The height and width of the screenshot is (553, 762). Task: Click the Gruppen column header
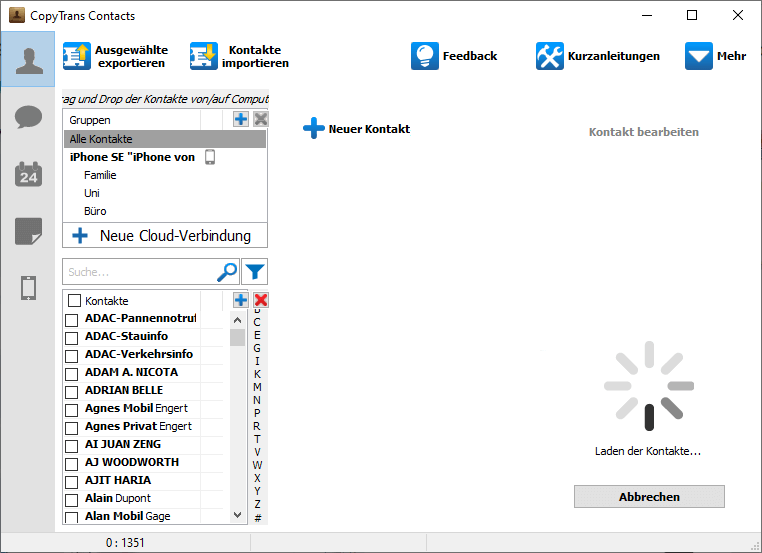(132, 120)
